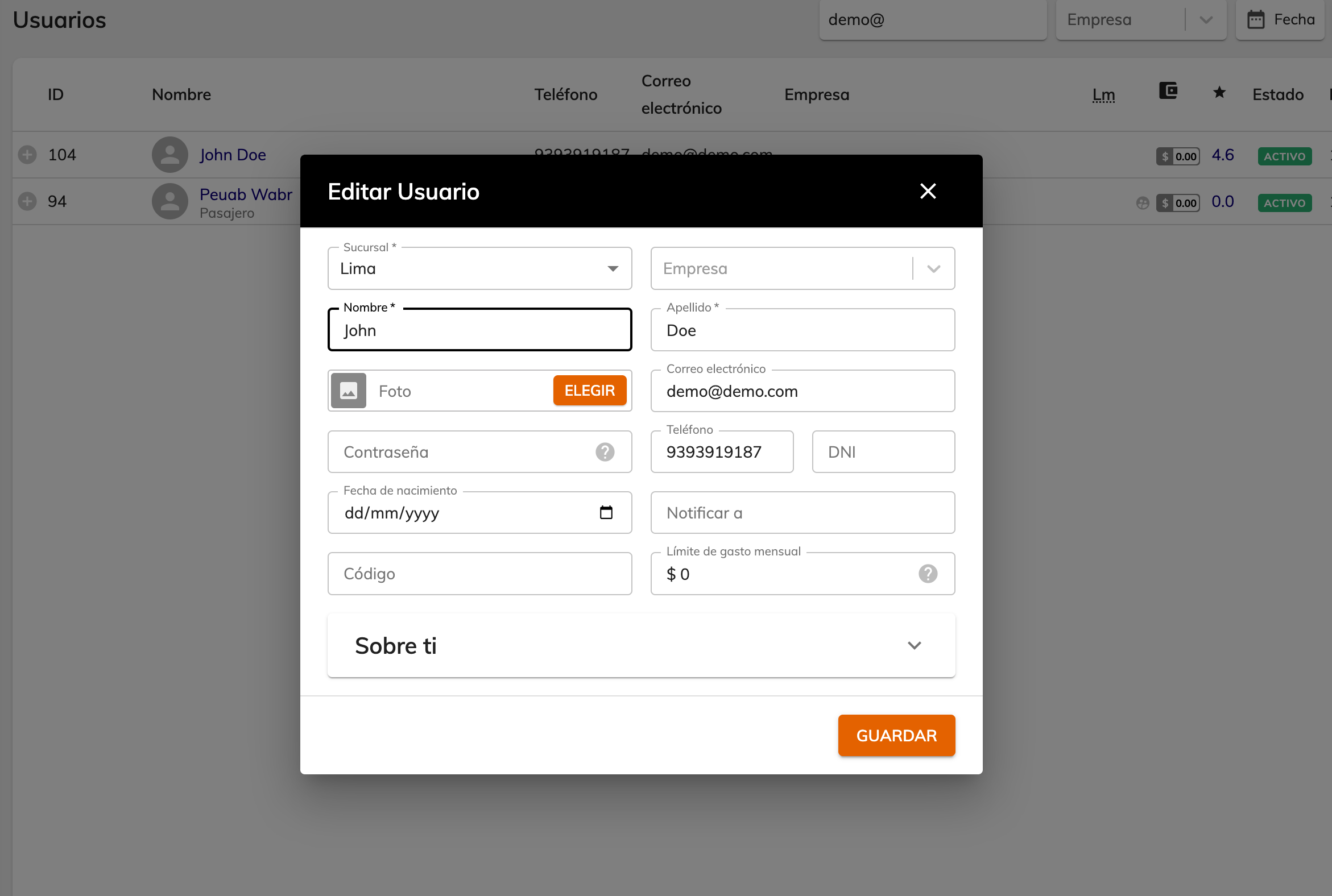Click the Correo electrónico column header

point(681,94)
